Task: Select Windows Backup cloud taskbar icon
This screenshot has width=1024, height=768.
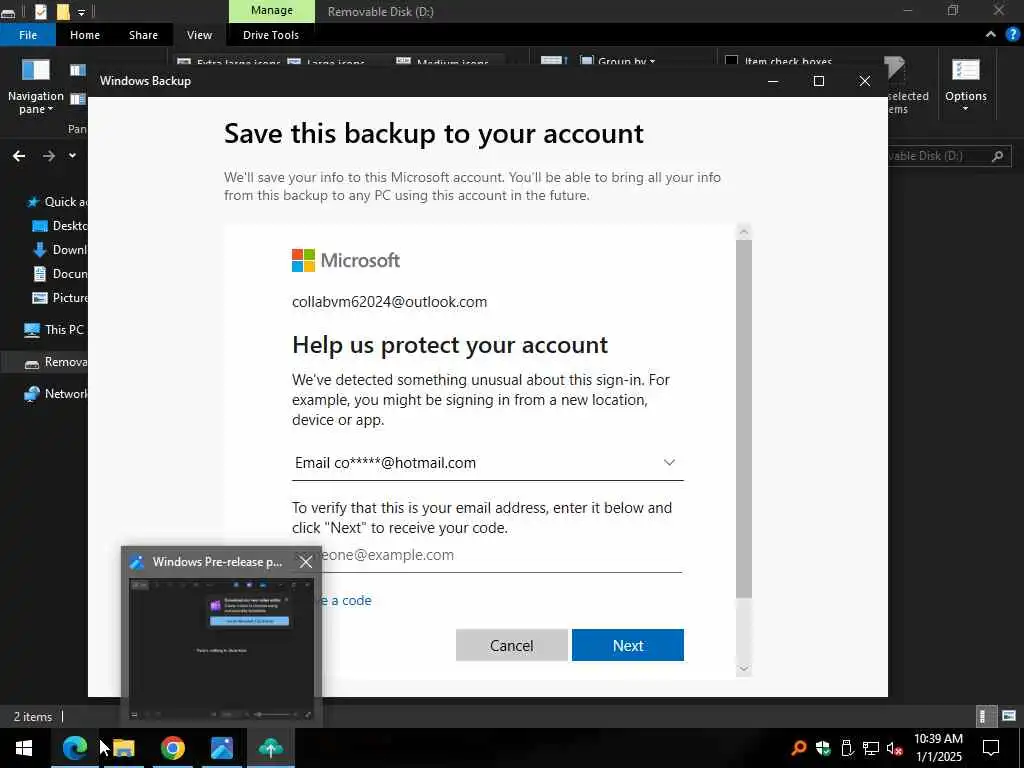Action: coord(270,748)
